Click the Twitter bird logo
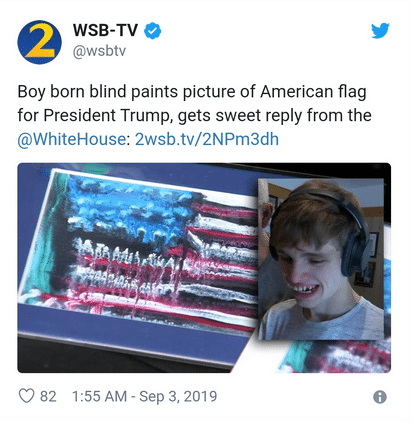This screenshot has width=411, height=422. coord(380,30)
